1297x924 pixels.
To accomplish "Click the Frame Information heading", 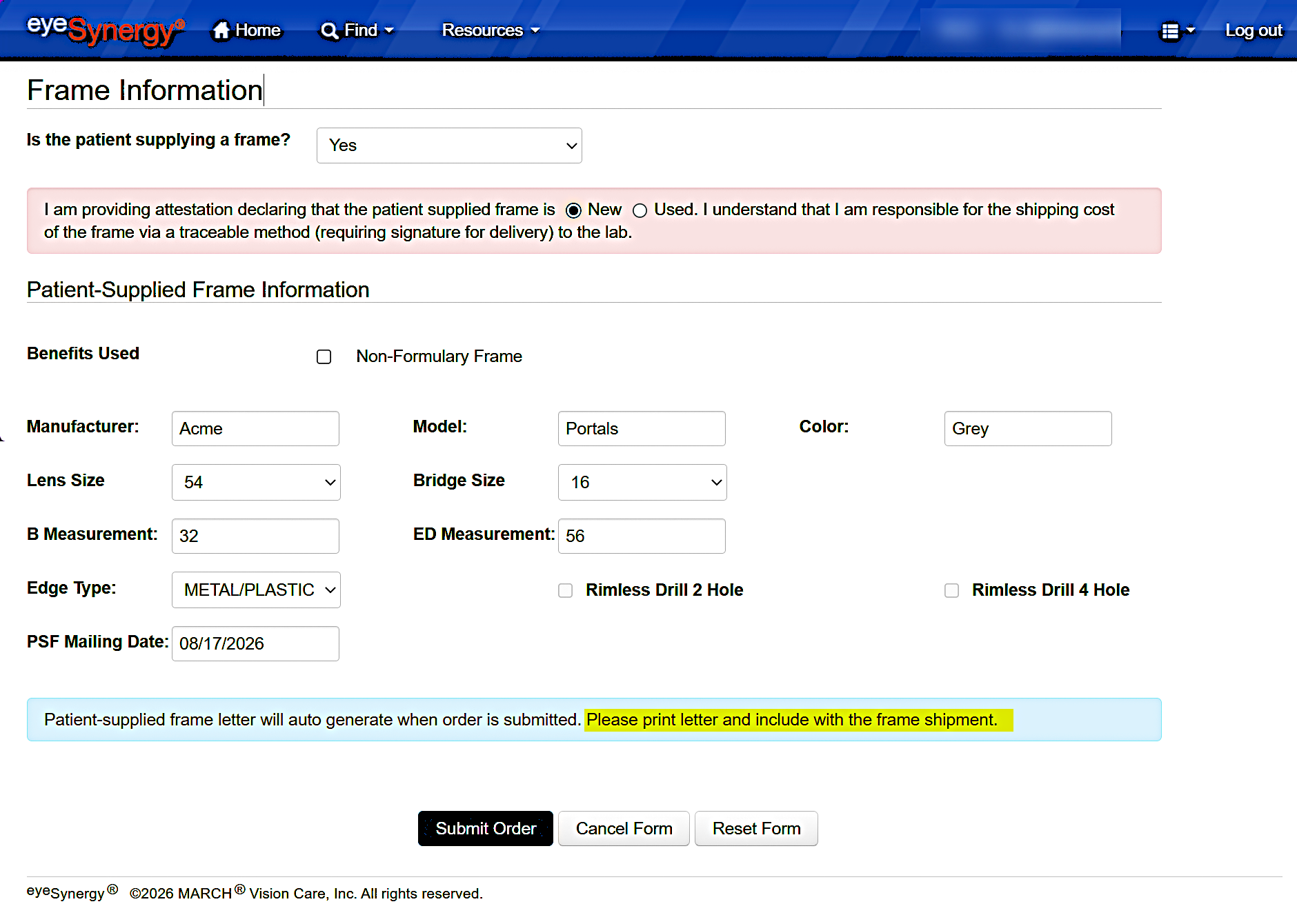I will (x=145, y=90).
